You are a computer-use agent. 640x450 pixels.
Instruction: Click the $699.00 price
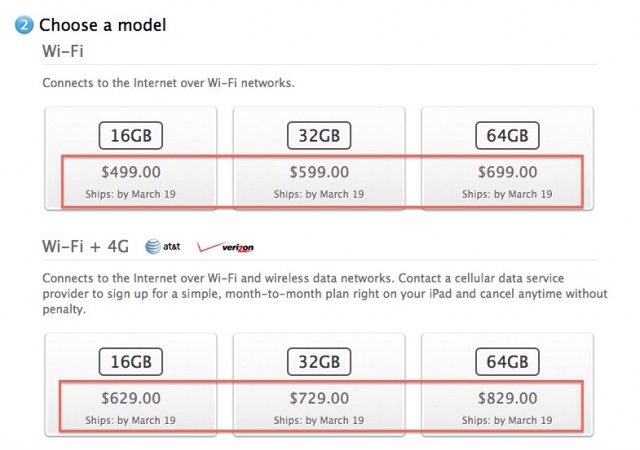tap(508, 172)
